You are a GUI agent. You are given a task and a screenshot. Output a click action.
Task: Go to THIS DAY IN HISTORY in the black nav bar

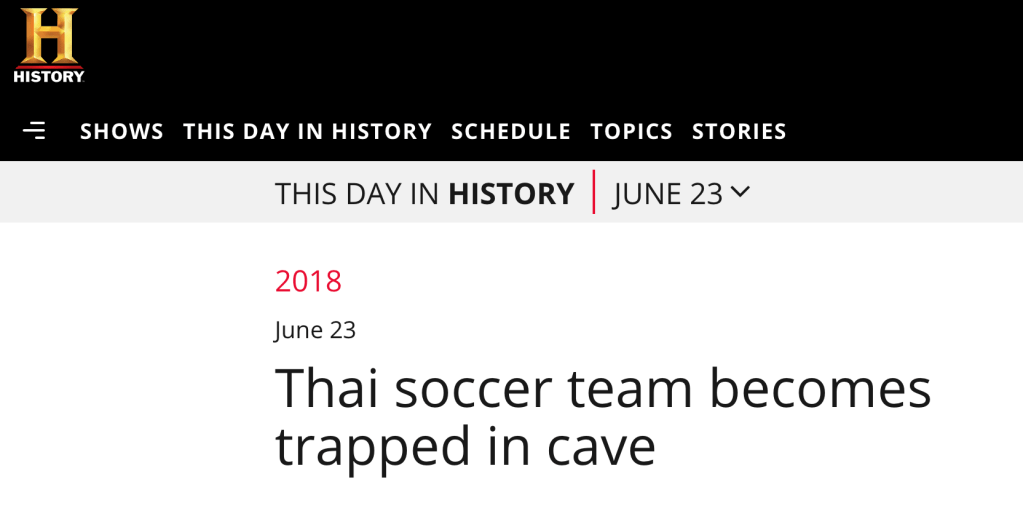[307, 131]
